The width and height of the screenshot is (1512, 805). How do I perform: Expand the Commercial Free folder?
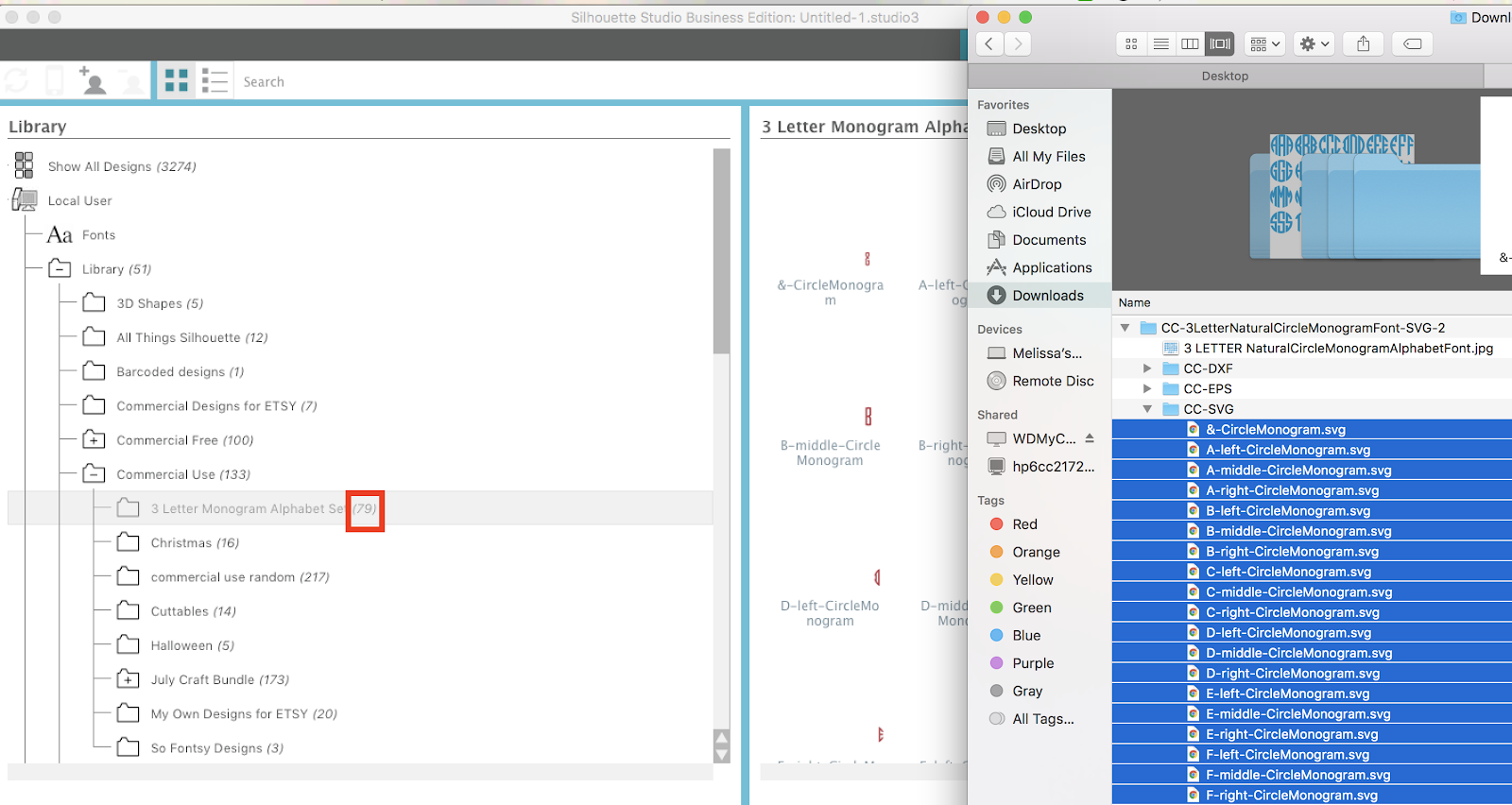click(x=94, y=439)
